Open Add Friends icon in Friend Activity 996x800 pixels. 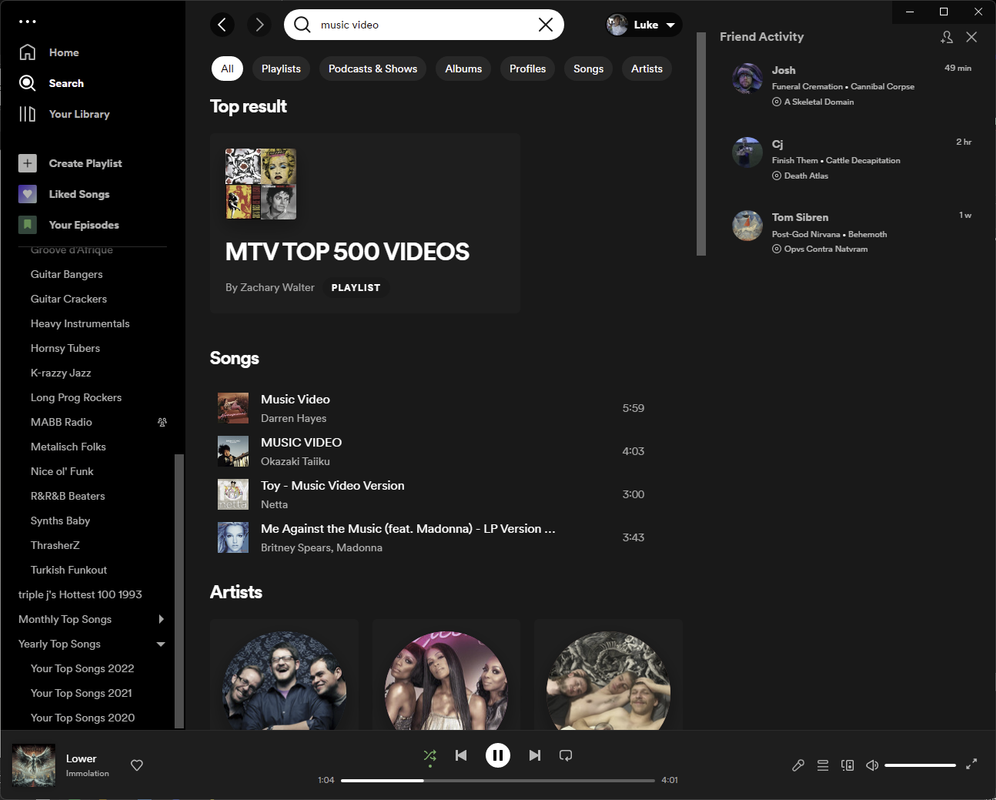pyautogui.click(x=946, y=37)
